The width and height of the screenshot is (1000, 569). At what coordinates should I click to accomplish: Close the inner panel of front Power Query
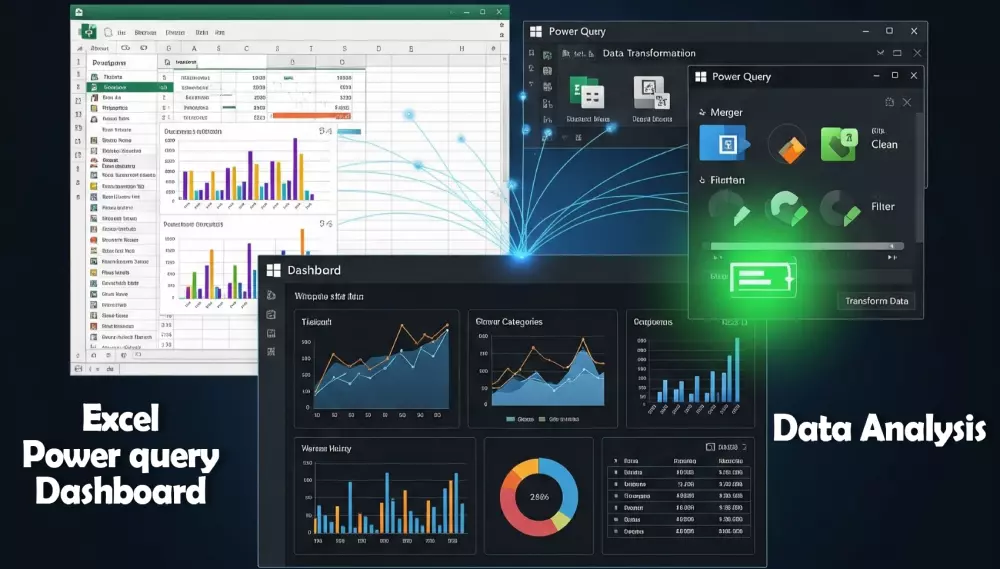[x=907, y=102]
